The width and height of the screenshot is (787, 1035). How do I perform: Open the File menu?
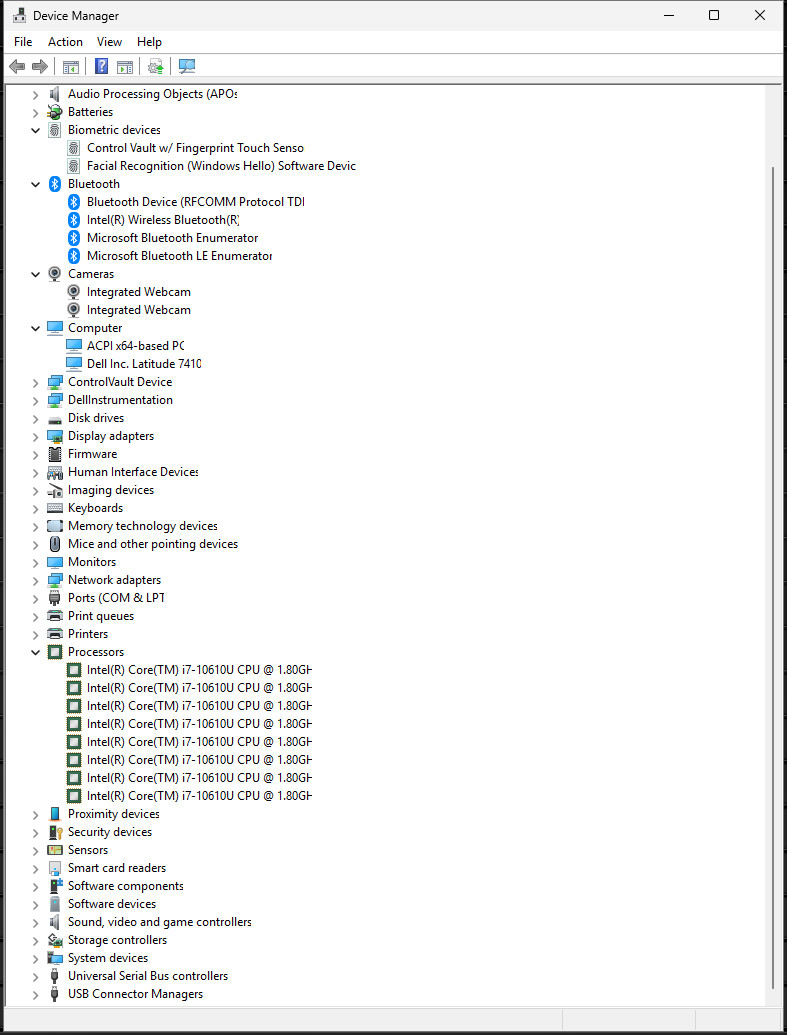point(23,42)
